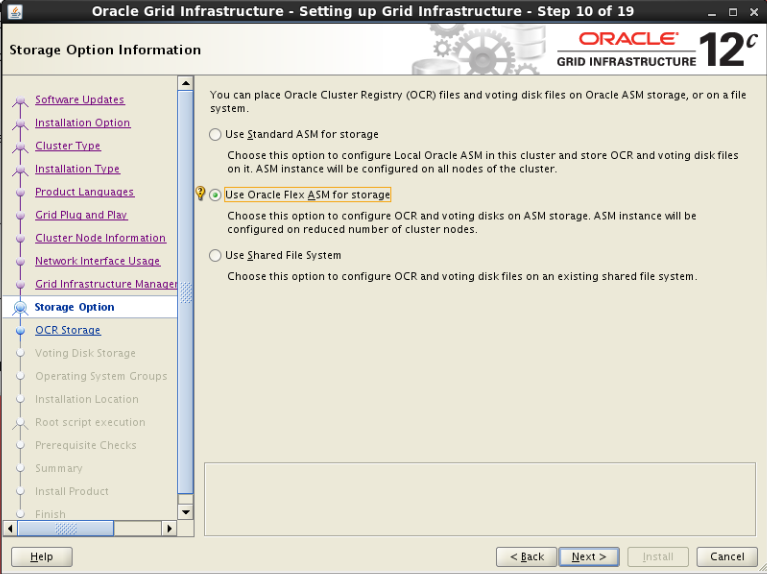Image resolution: width=767 pixels, height=574 pixels.
Task: Click the disabled Voting Disk Storage step
Action: (x=85, y=353)
